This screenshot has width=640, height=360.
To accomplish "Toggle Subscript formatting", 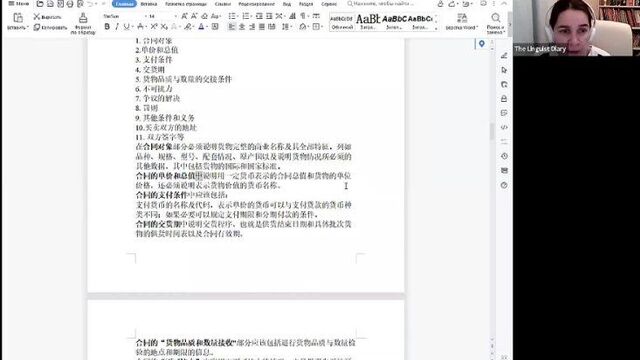I will coord(164,27).
